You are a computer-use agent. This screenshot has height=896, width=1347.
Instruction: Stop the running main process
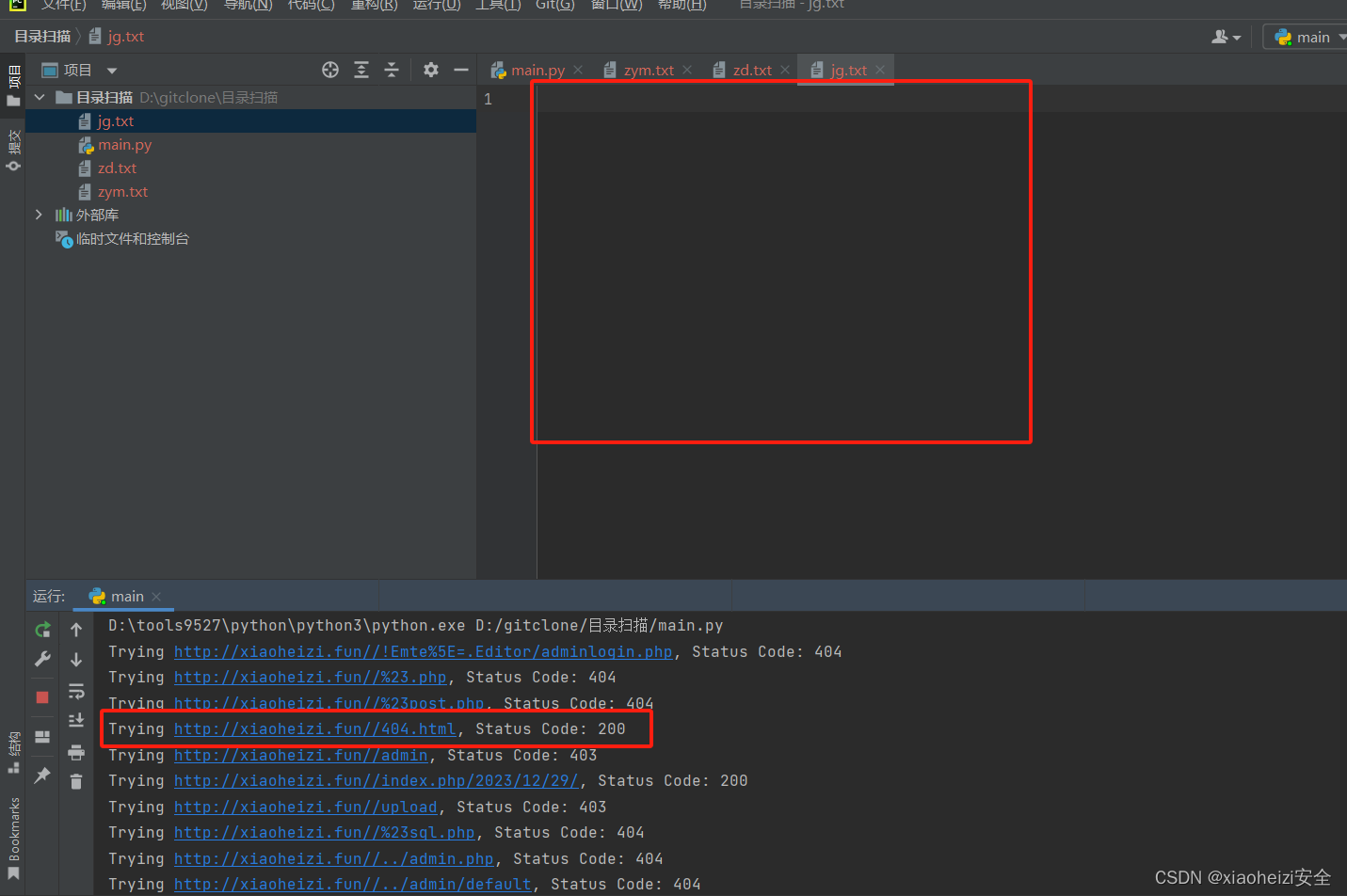[42, 697]
